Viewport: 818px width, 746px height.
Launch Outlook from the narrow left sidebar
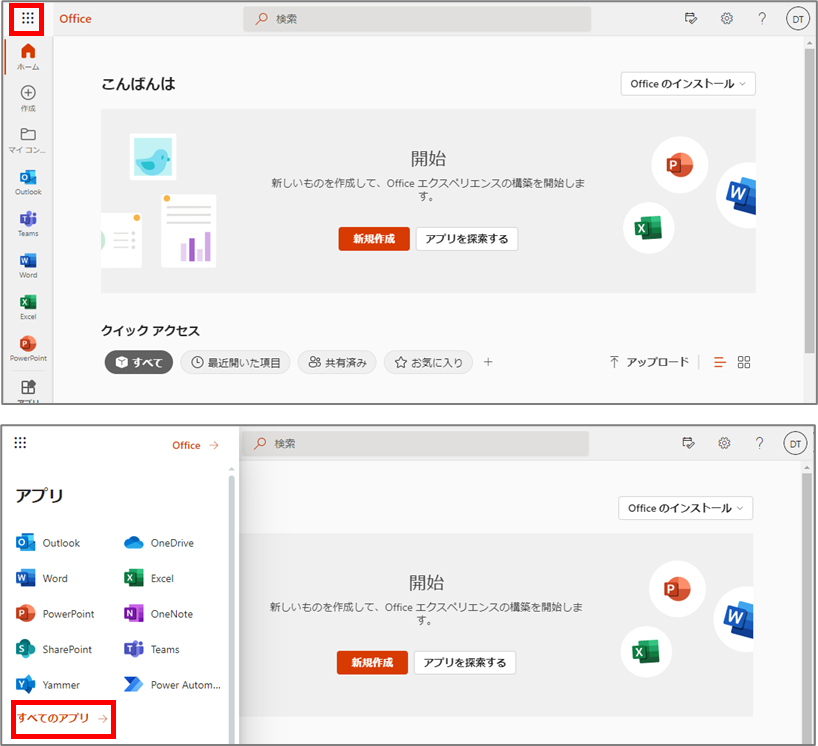coord(28,182)
